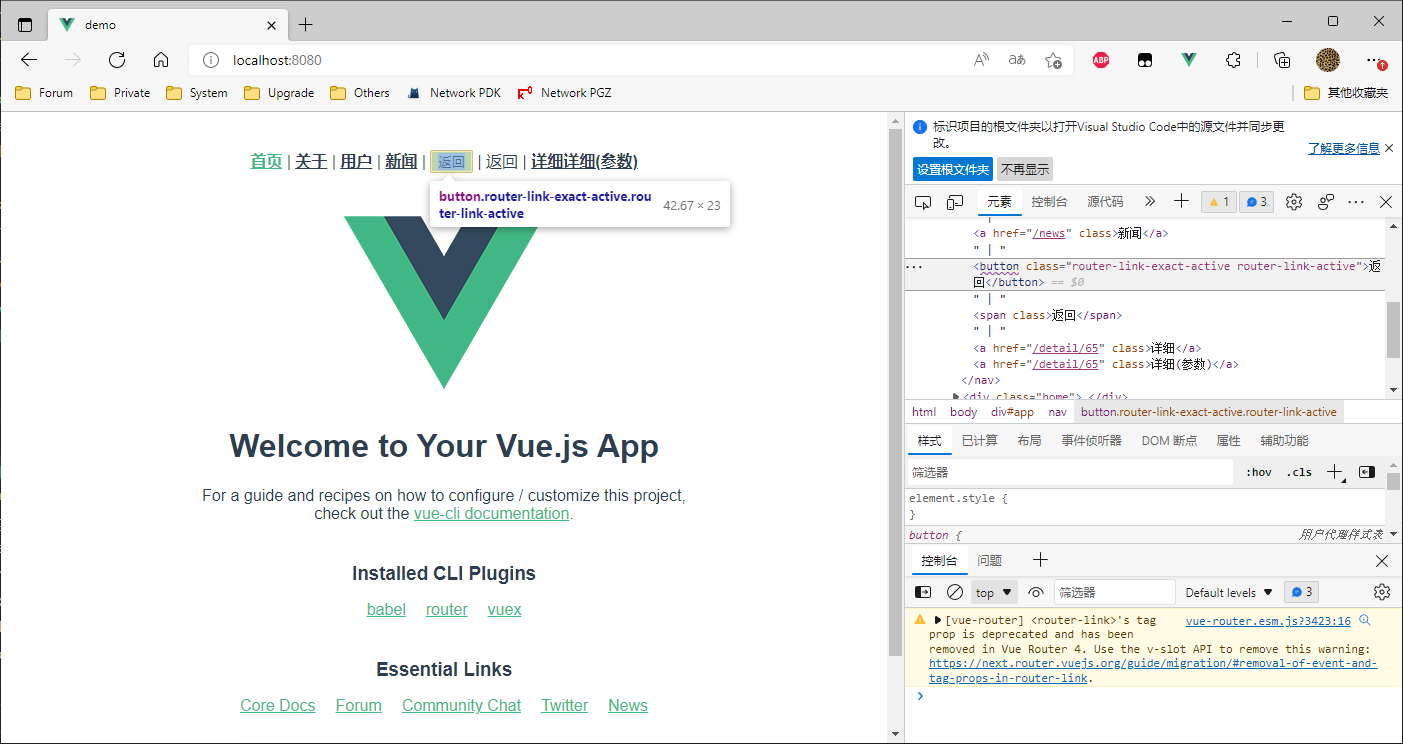
Task: Open the main DevTools settings gear
Action: [1294, 202]
